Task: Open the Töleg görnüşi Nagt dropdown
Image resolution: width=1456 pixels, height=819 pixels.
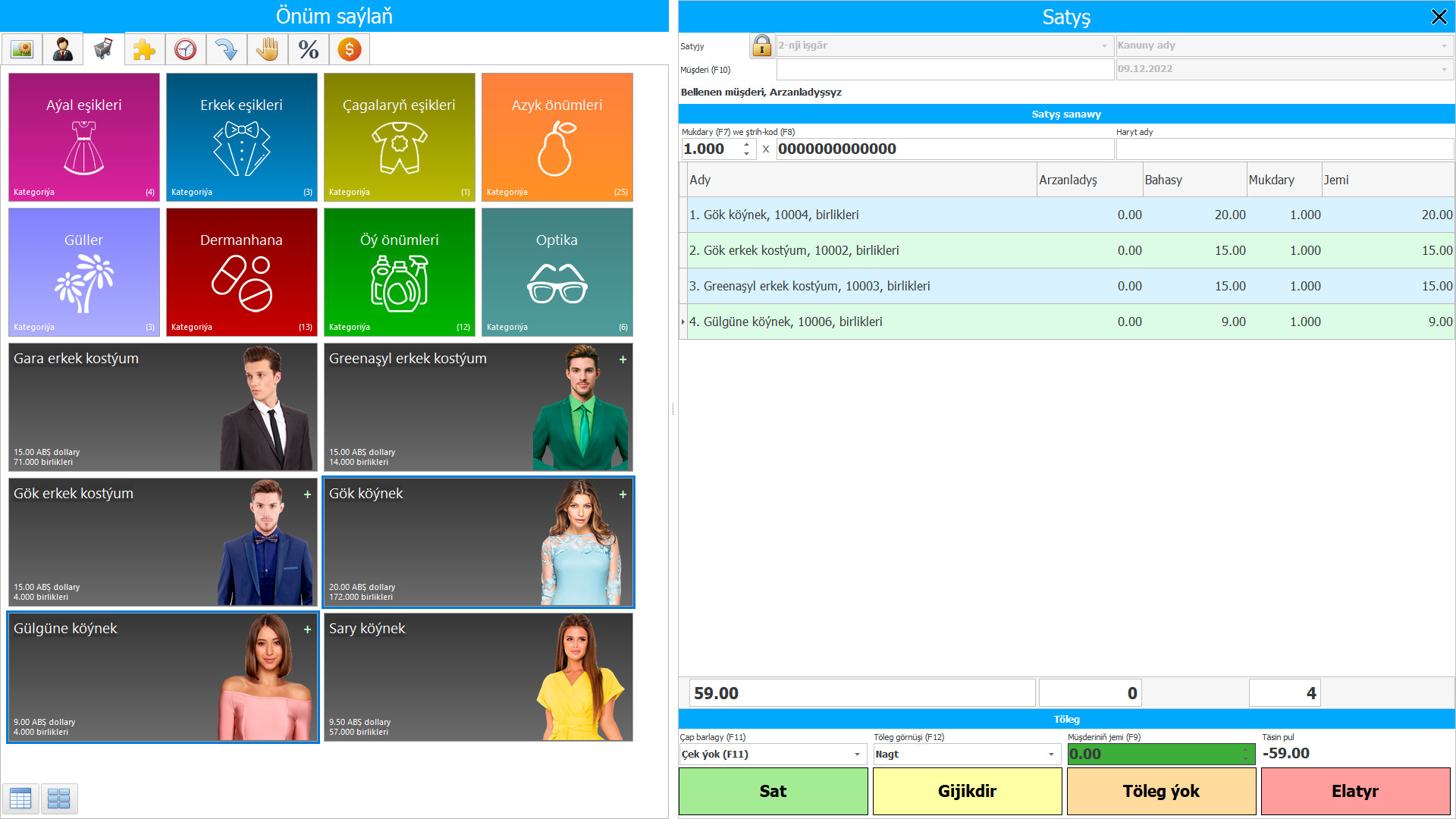Action: click(1051, 755)
